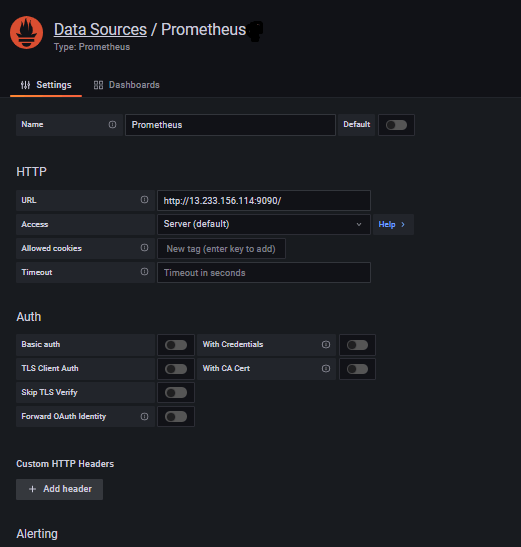The height and width of the screenshot is (547, 521).
Task: Open the Access Server (default) dropdown
Action: coord(264,224)
